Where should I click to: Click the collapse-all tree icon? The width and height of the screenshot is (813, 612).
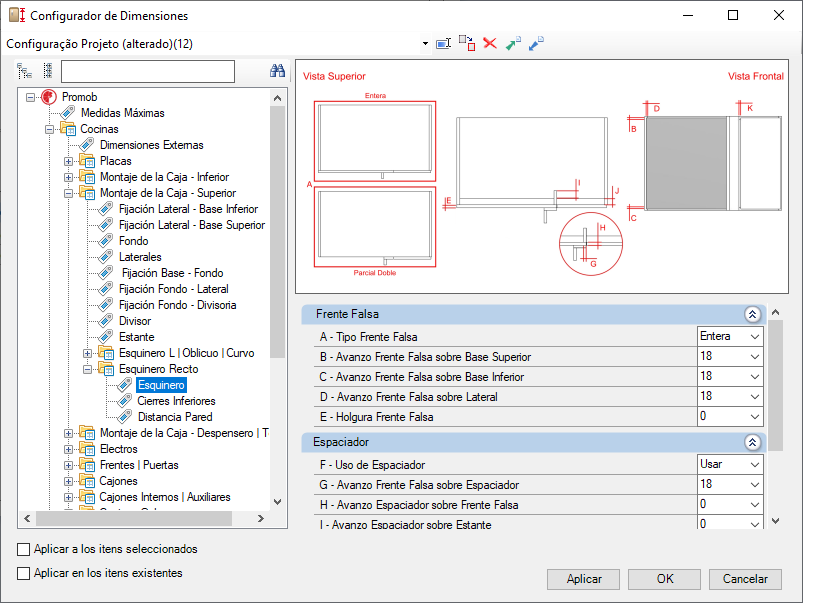point(48,71)
